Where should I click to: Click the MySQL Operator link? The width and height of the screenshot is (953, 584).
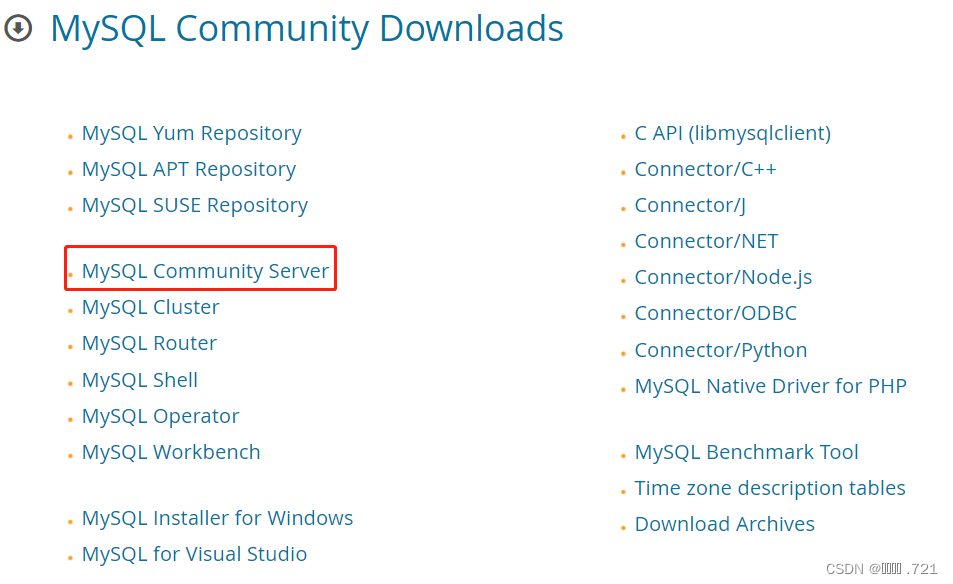(x=160, y=416)
